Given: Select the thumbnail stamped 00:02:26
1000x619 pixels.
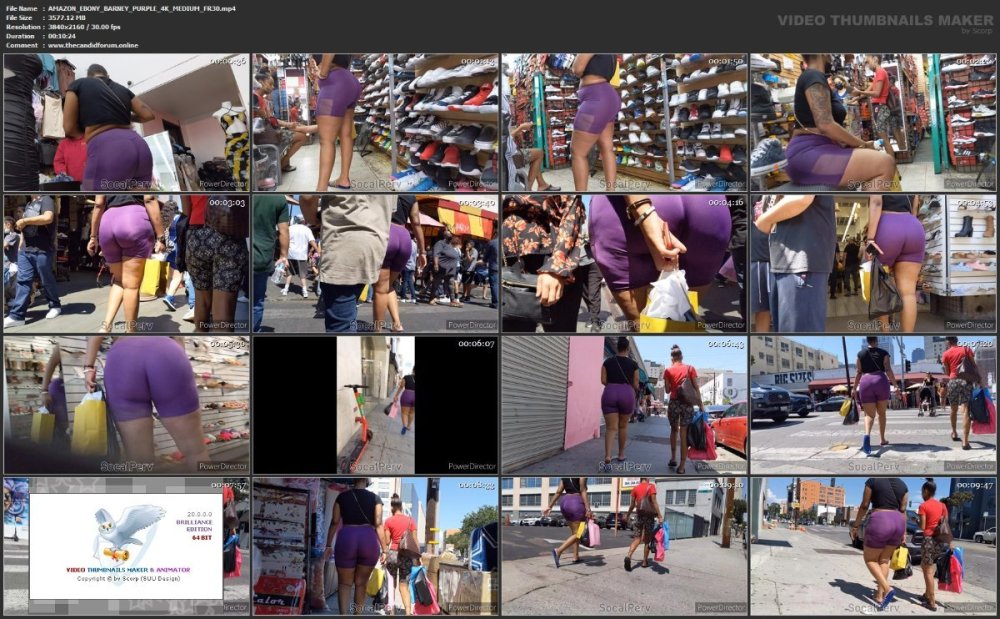Looking at the screenshot, I should (873, 122).
